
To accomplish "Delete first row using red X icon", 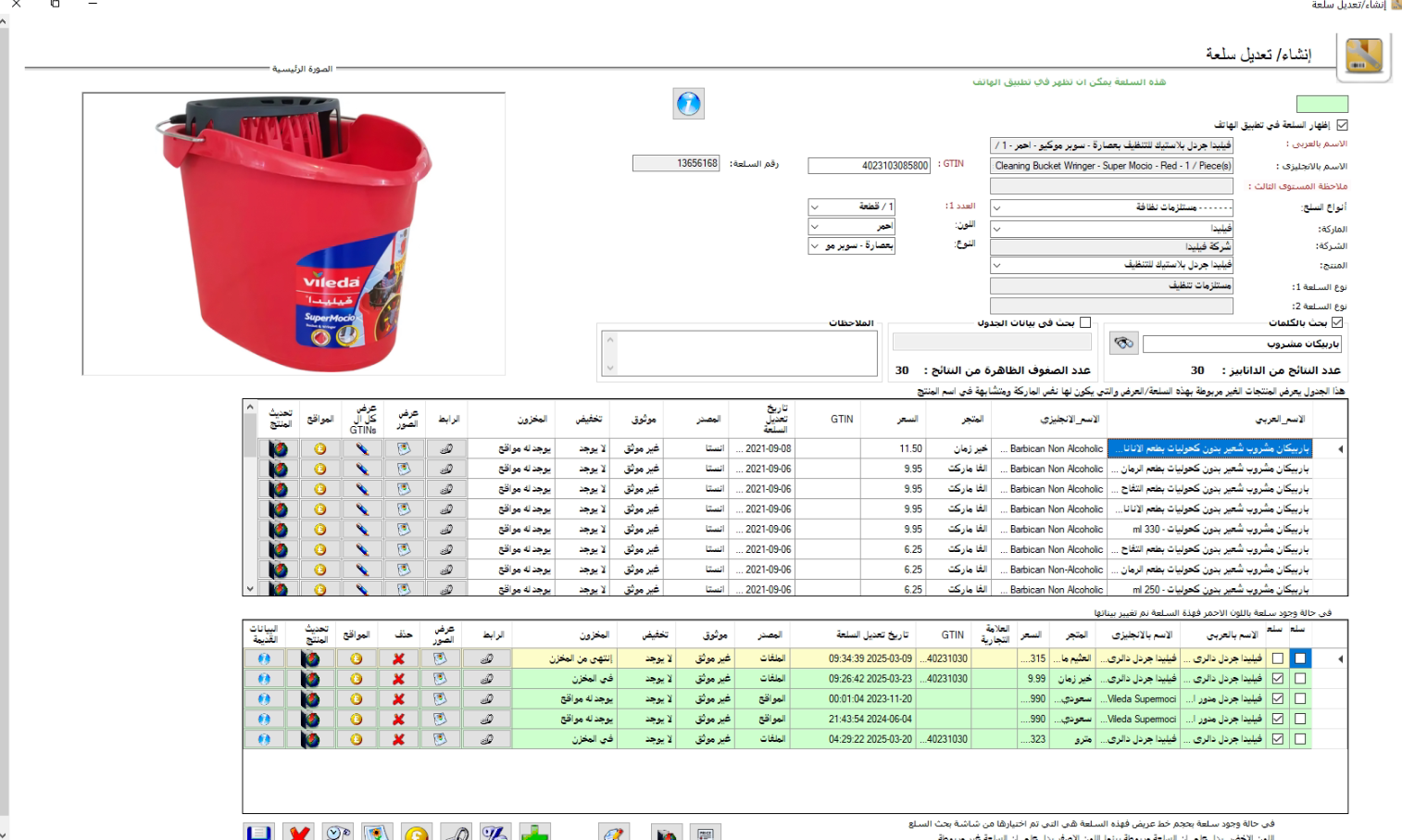I will 398,658.
